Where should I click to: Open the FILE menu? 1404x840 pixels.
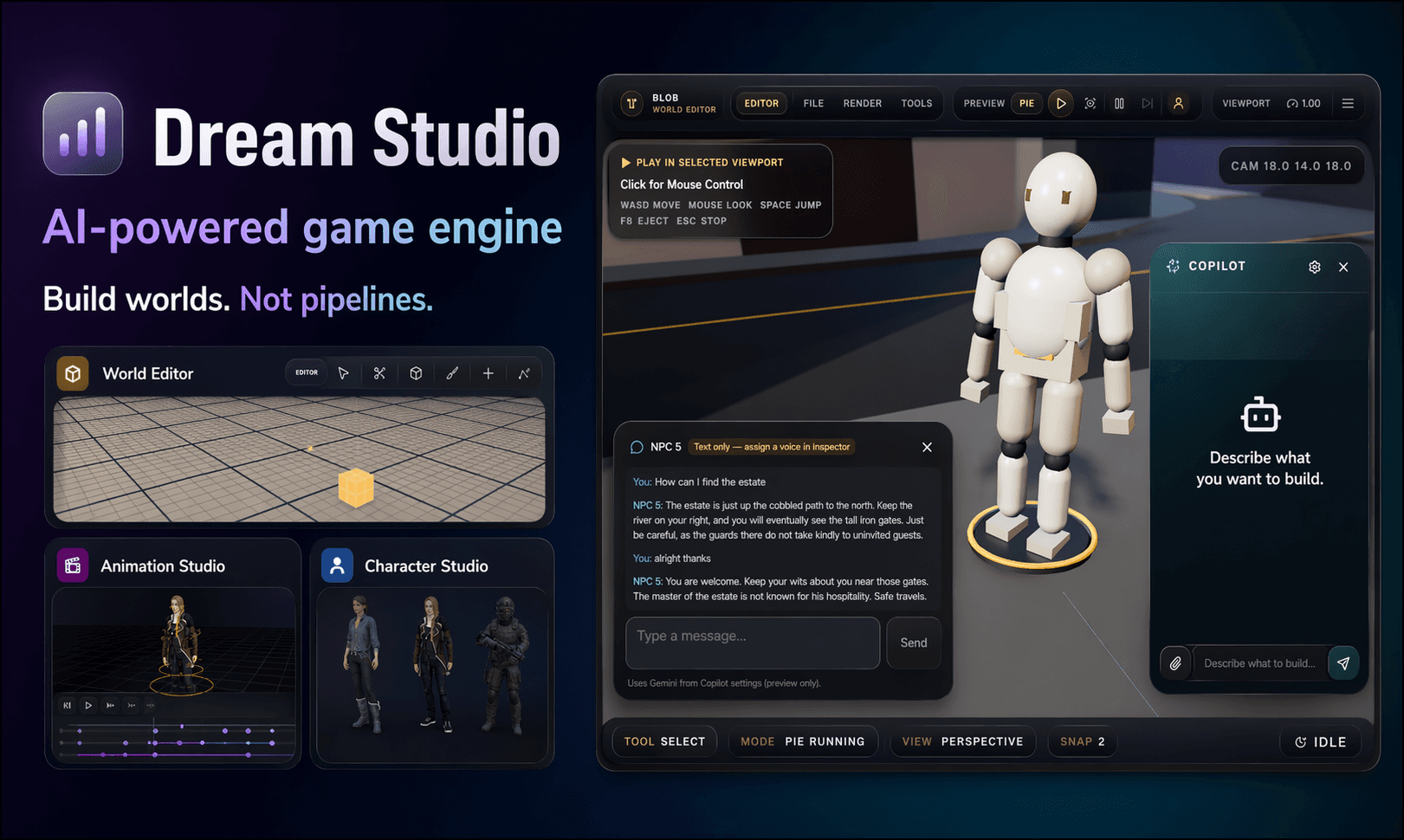[813, 104]
